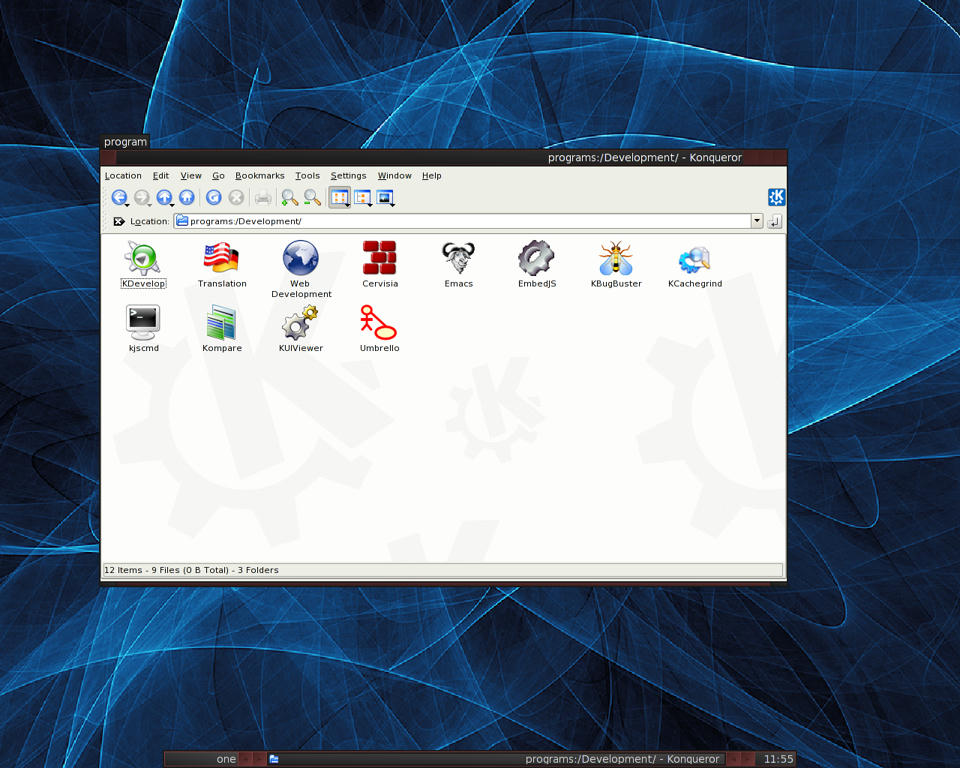
Task: Go to the Home location icon
Action: pyautogui.click(x=187, y=197)
